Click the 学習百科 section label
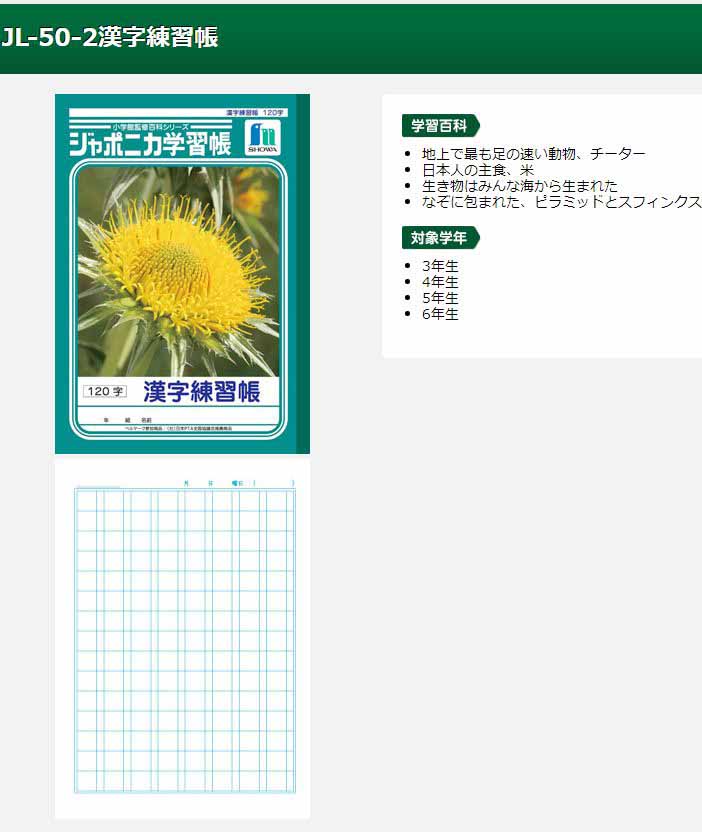Viewport: 702px width, 832px height. coord(440,126)
